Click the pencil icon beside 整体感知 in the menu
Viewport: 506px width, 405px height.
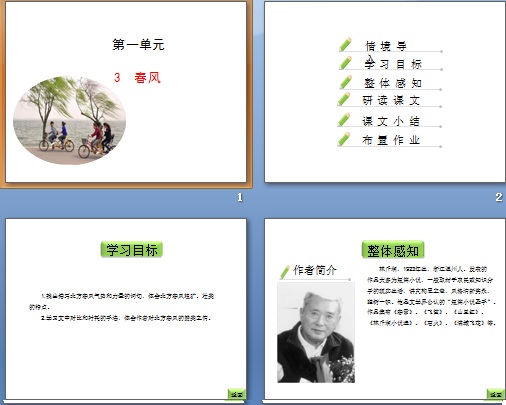coord(345,82)
